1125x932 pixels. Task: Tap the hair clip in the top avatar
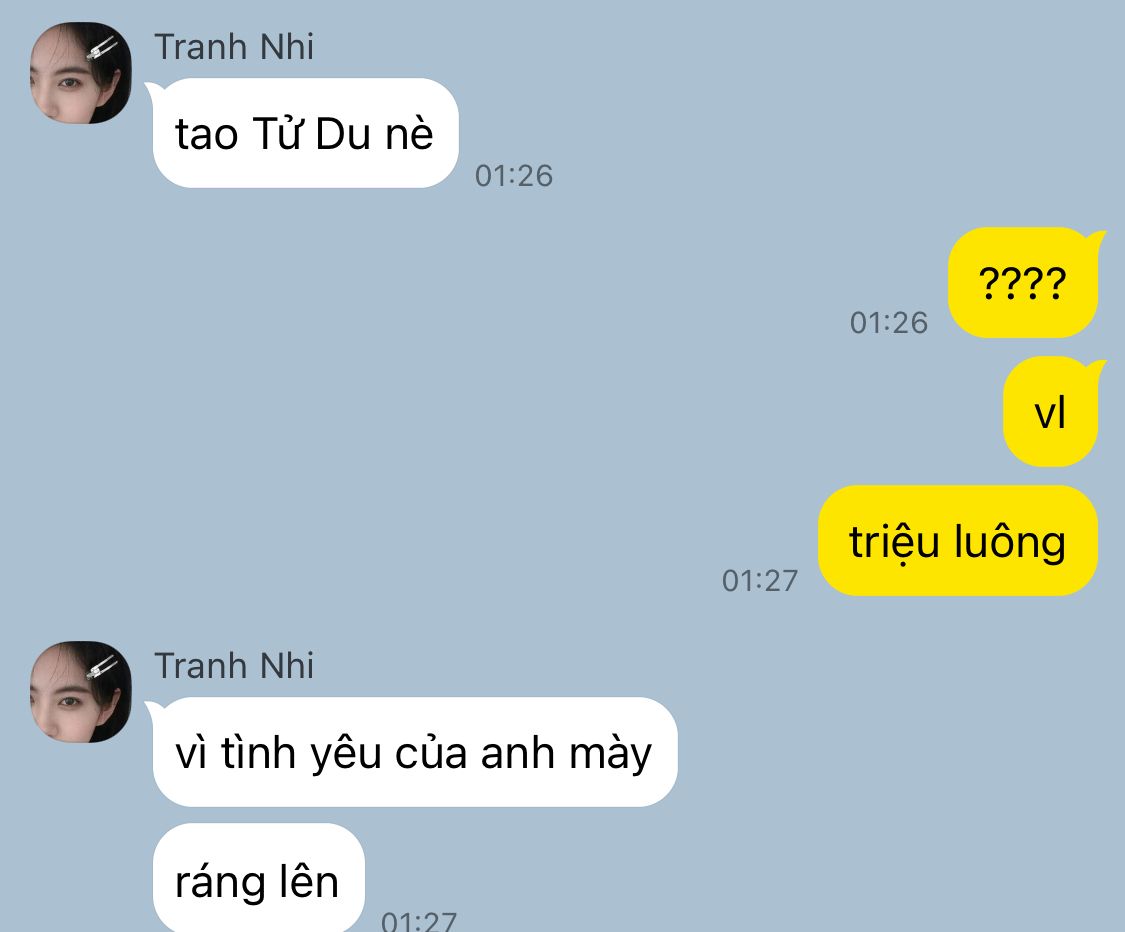pos(103,49)
